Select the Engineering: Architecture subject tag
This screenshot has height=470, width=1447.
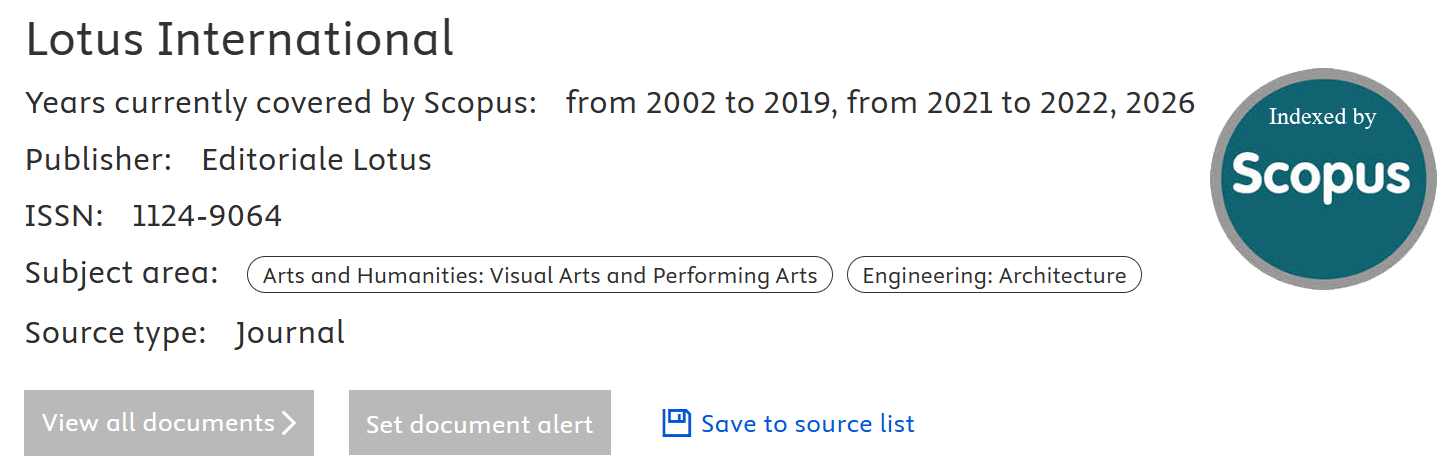click(993, 275)
